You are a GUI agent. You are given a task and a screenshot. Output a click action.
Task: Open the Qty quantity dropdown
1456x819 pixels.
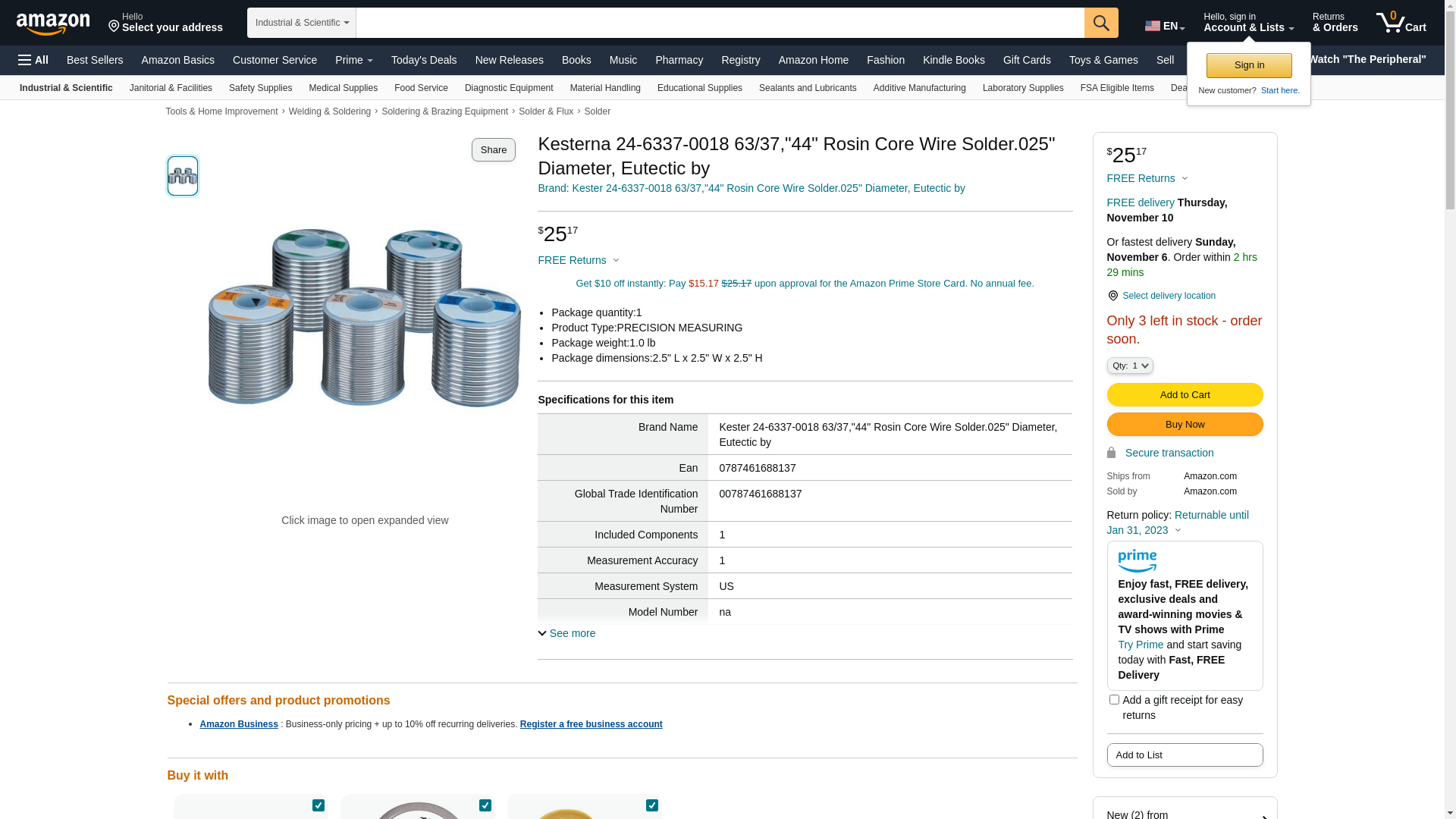click(1129, 366)
